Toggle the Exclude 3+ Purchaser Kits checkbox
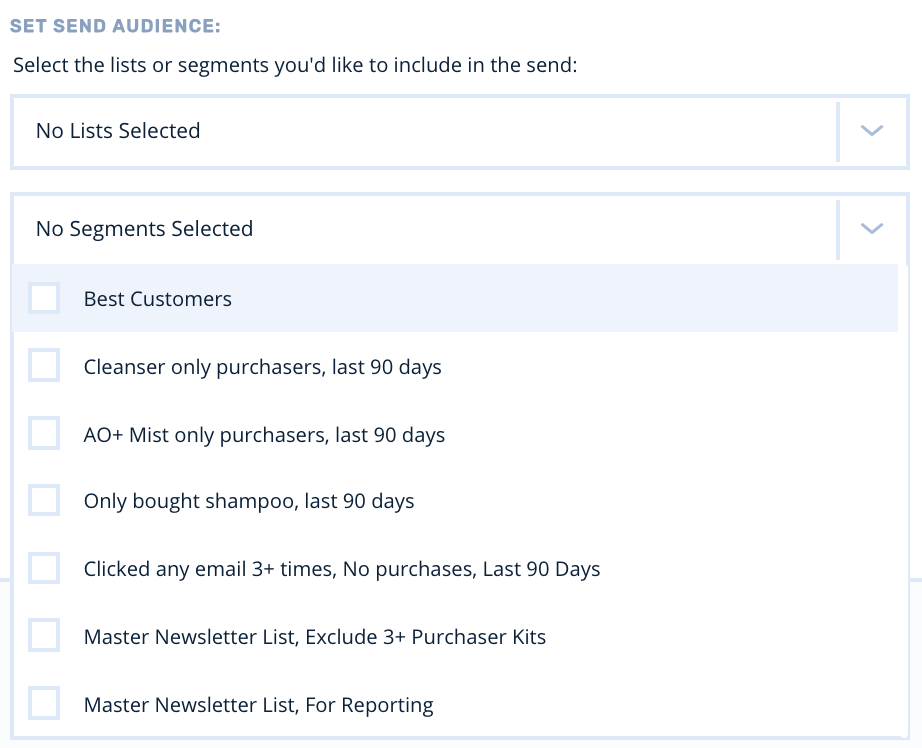The height and width of the screenshot is (748, 922). [44, 636]
